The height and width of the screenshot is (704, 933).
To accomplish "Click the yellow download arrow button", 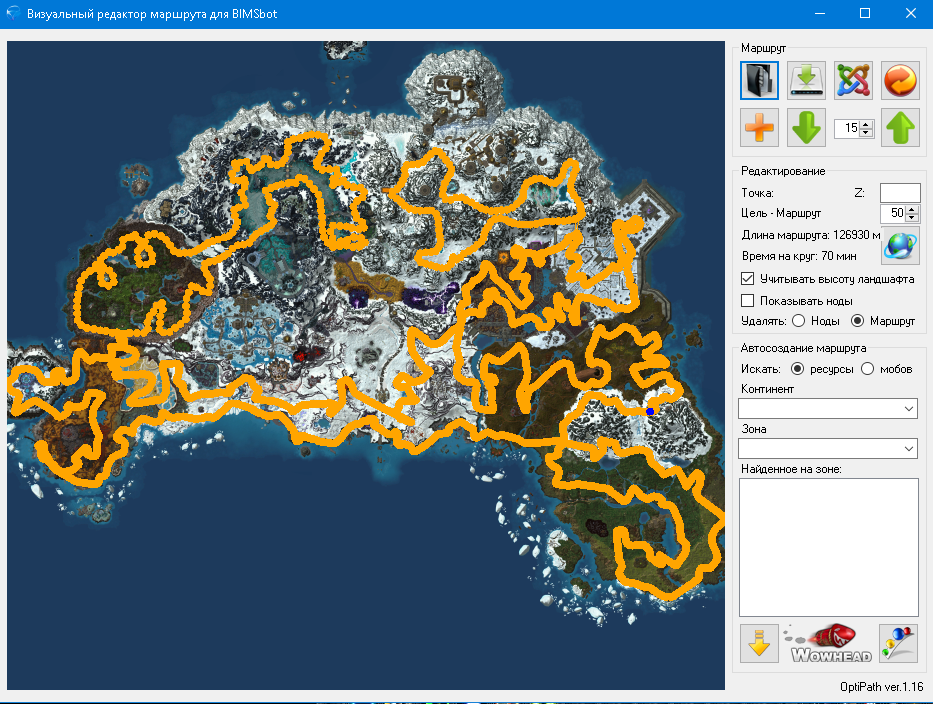I will pyautogui.click(x=759, y=643).
